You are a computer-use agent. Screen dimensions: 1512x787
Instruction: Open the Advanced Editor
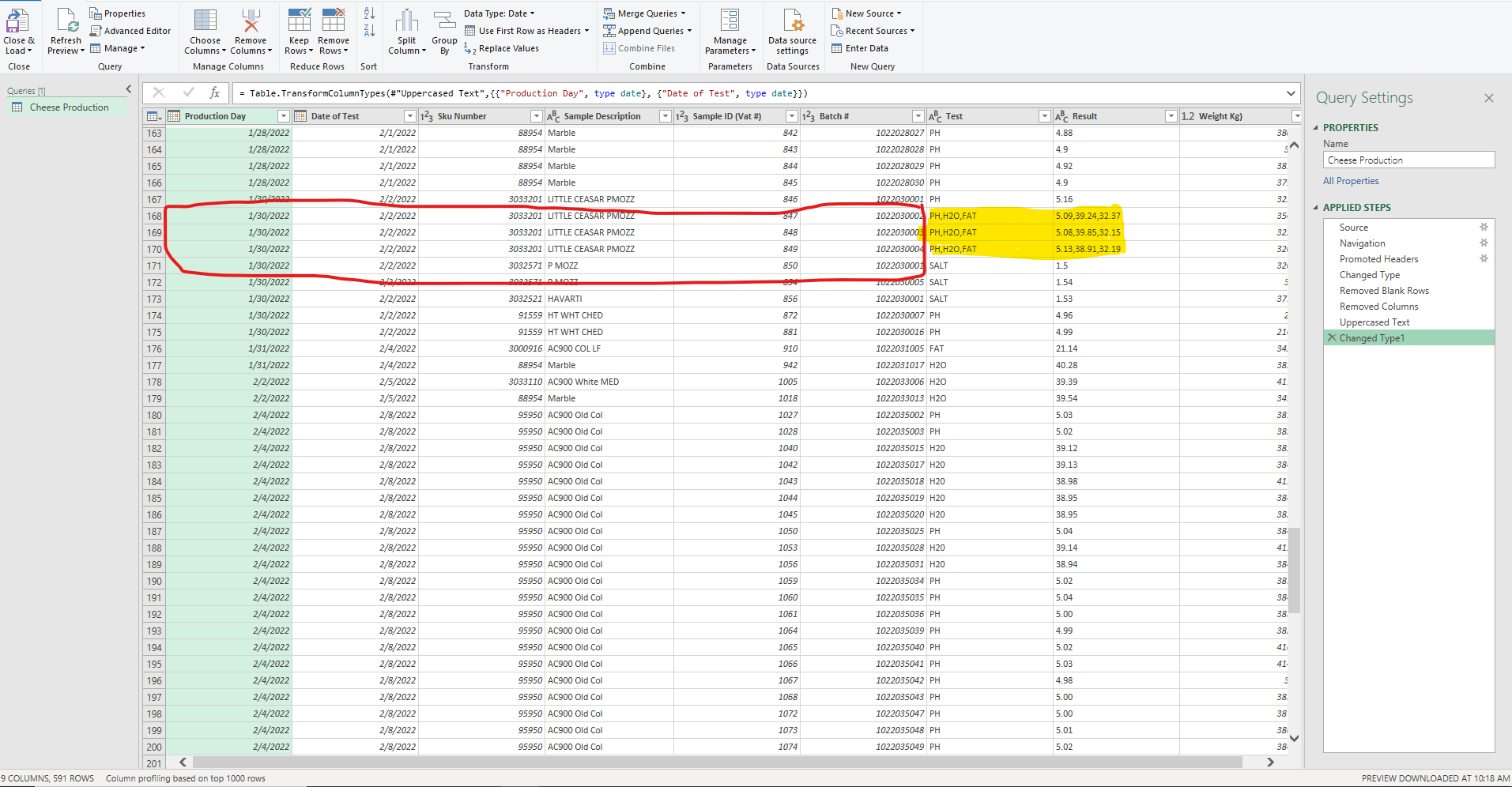(x=130, y=31)
